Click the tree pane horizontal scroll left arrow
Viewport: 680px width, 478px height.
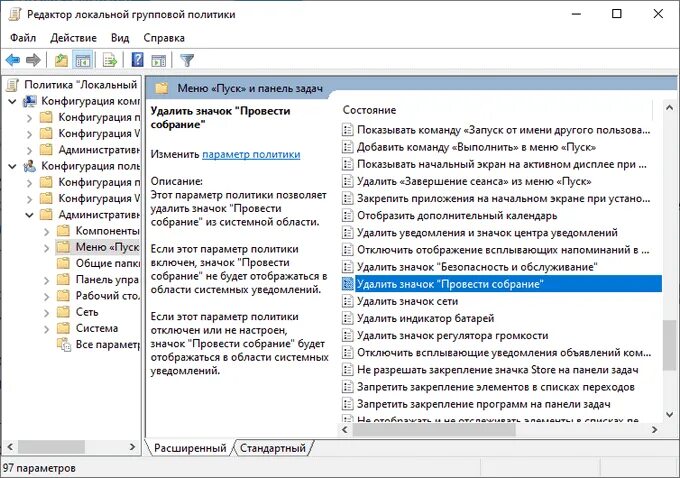coord(10,446)
